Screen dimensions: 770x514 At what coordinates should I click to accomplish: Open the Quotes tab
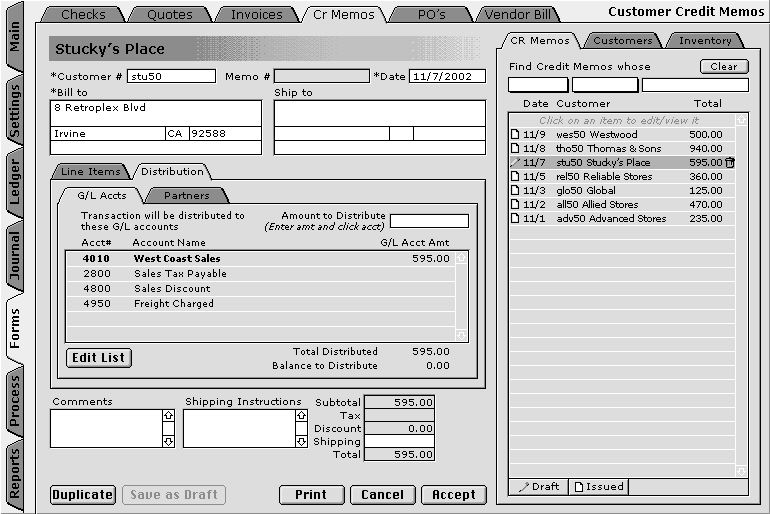[169, 15]
